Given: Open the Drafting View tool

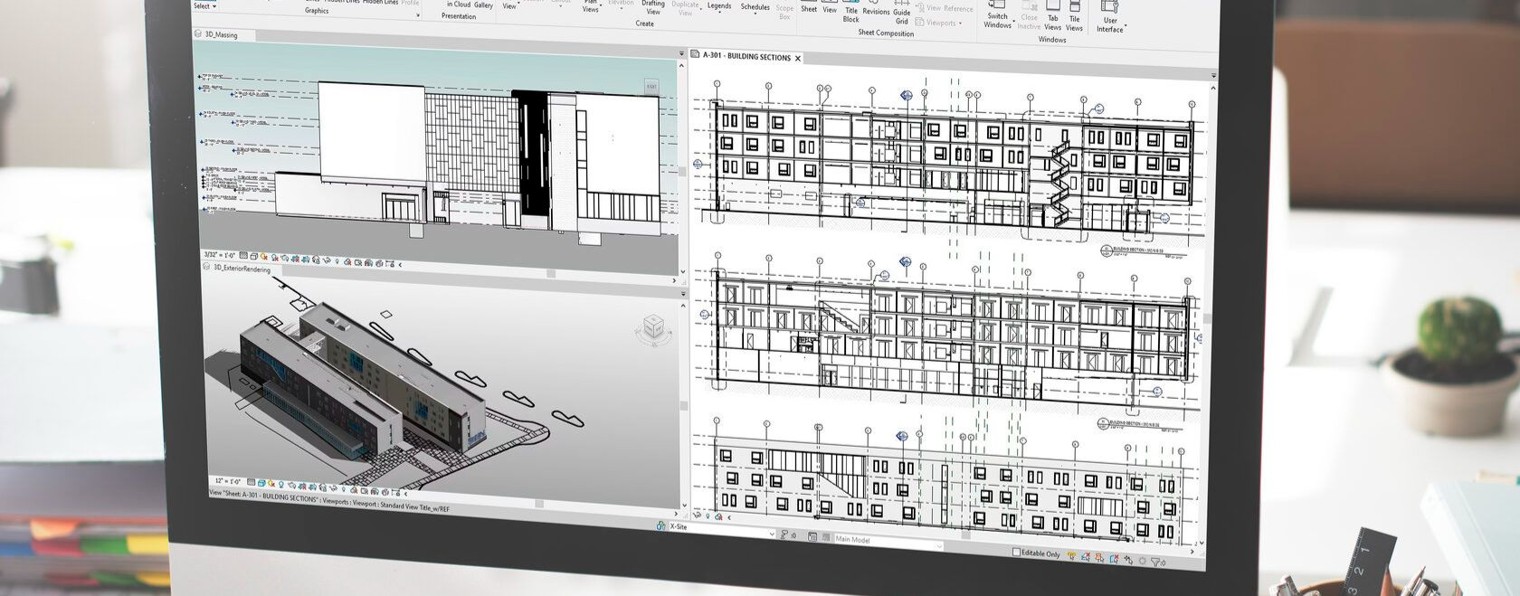Looking at the screenshot, I should coord(653,7).
